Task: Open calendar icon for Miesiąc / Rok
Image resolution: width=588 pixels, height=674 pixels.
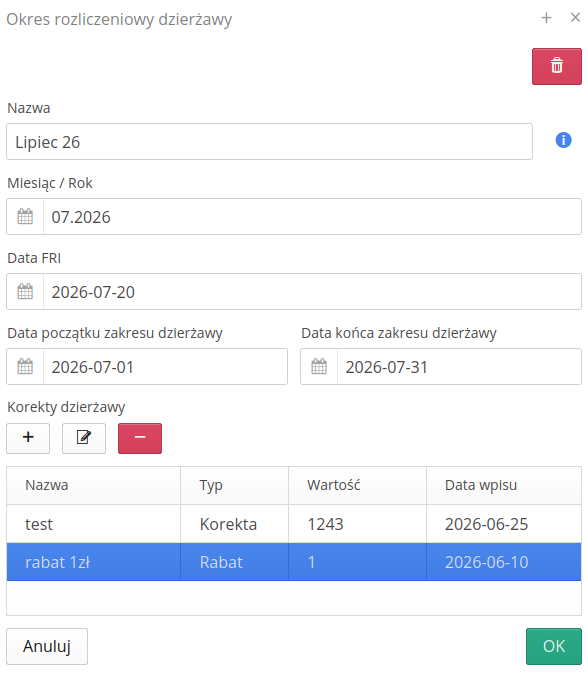Action: 25,217
